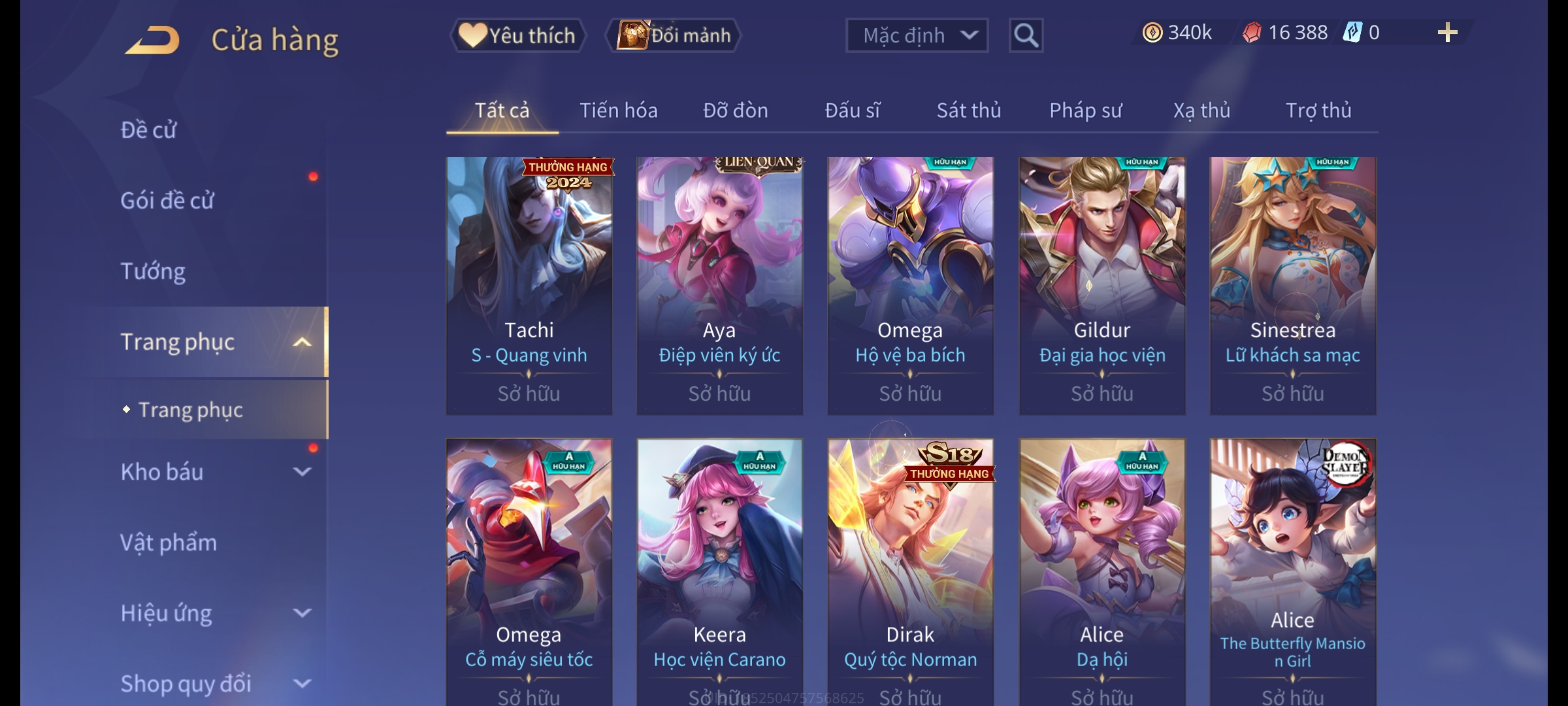Select Sinestrea Lữ khách sa mạc card

pyautogui.click(x=1293, y=286)
